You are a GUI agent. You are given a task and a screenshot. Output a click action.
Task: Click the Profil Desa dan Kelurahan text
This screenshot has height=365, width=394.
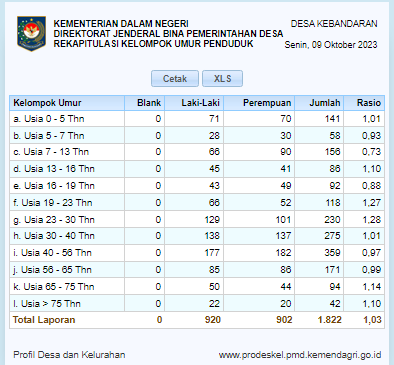(x=69, y=355)
